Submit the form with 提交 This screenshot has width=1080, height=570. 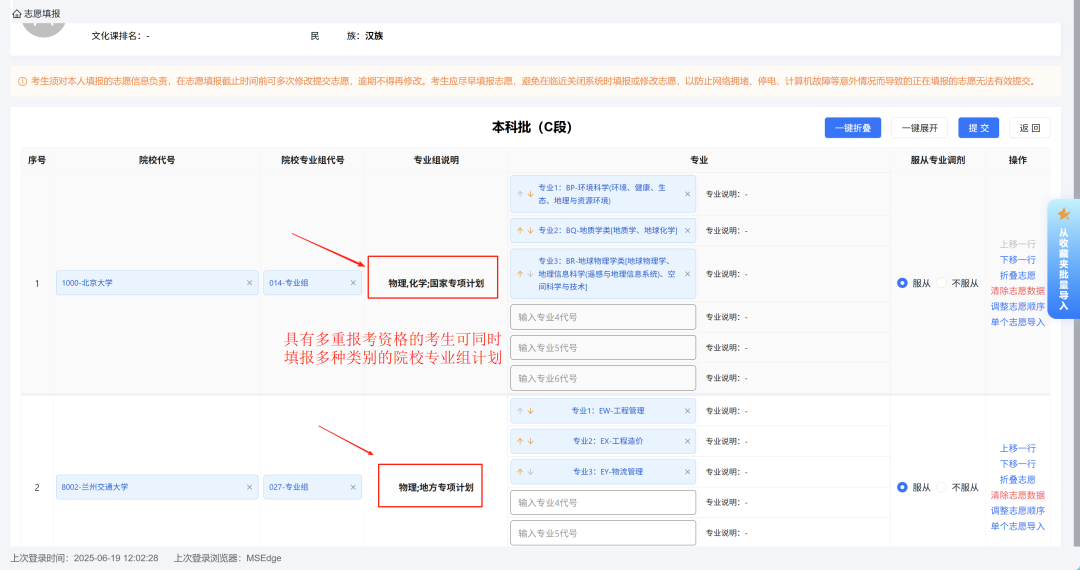pyautogui.click(x=979, y=128)
